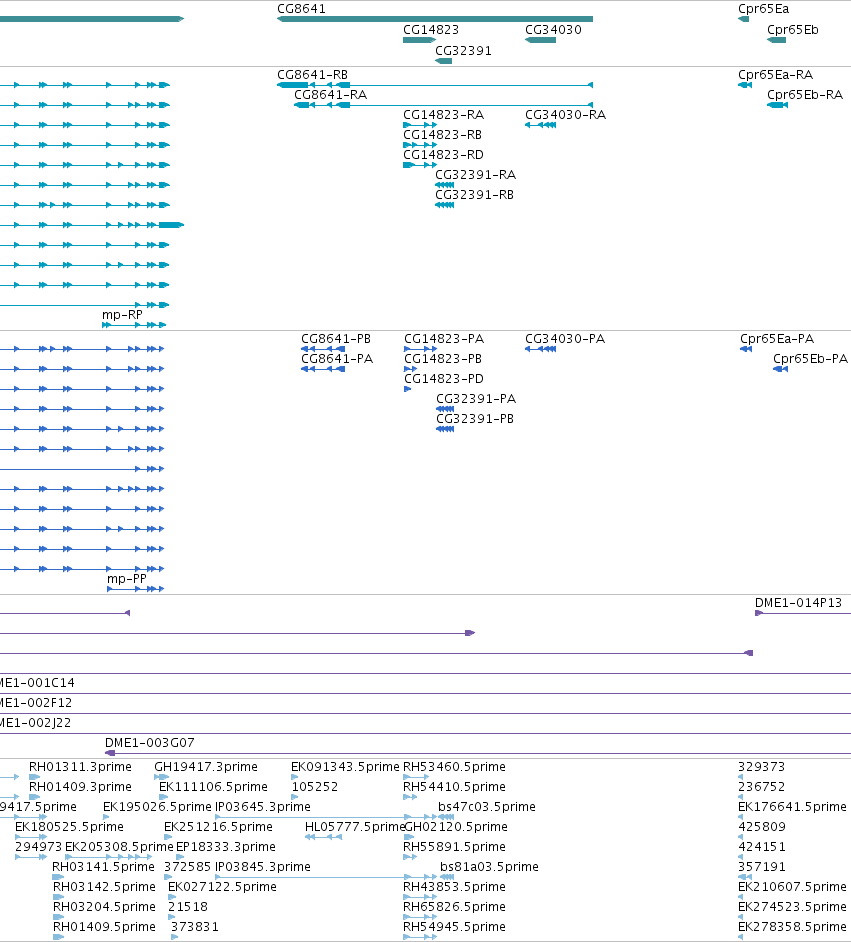Click EST EK195026.5prime

(157, 806)
